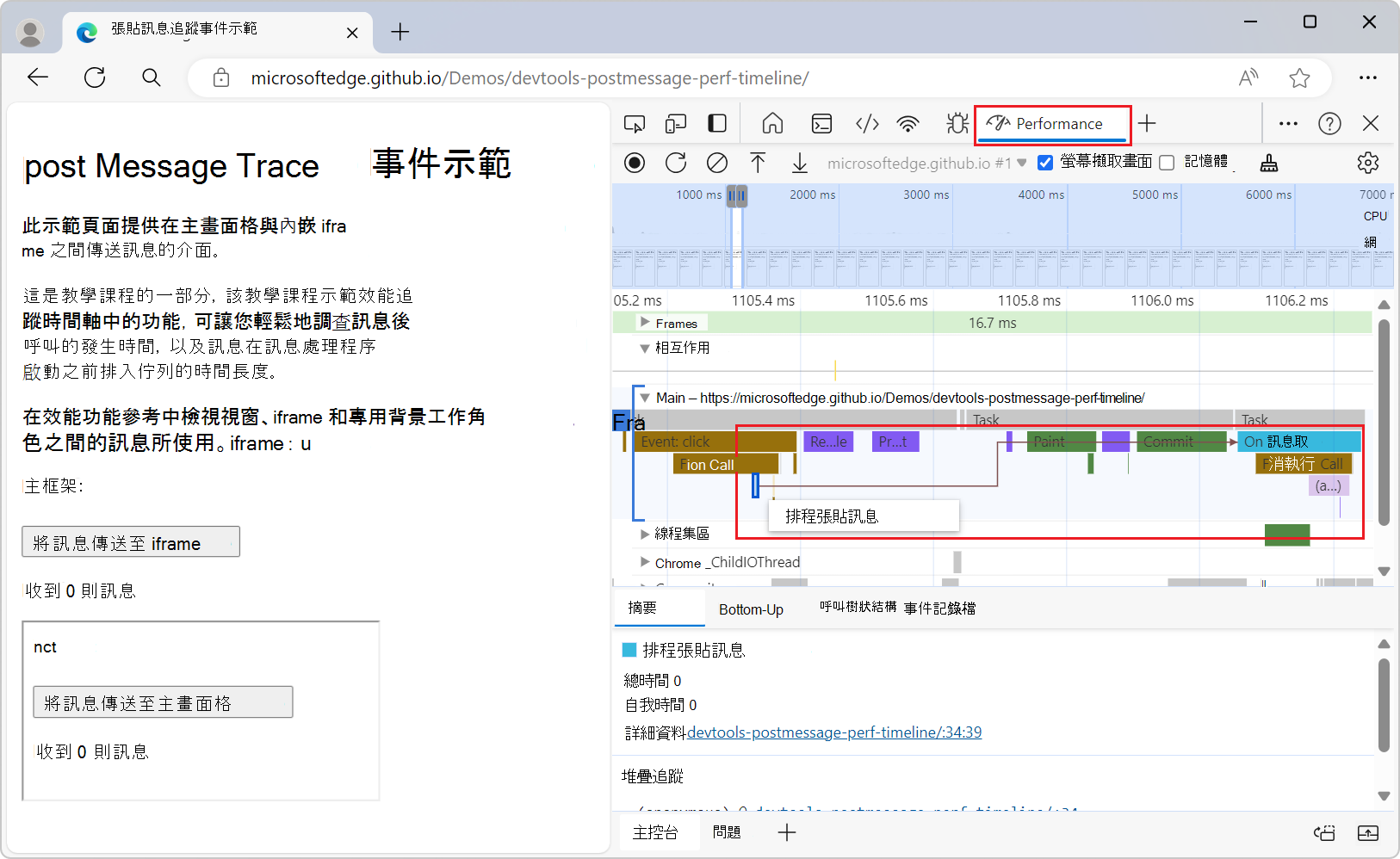Click the upload profile icon
This screenshot has width=1400, height=859.
point(759,163)
